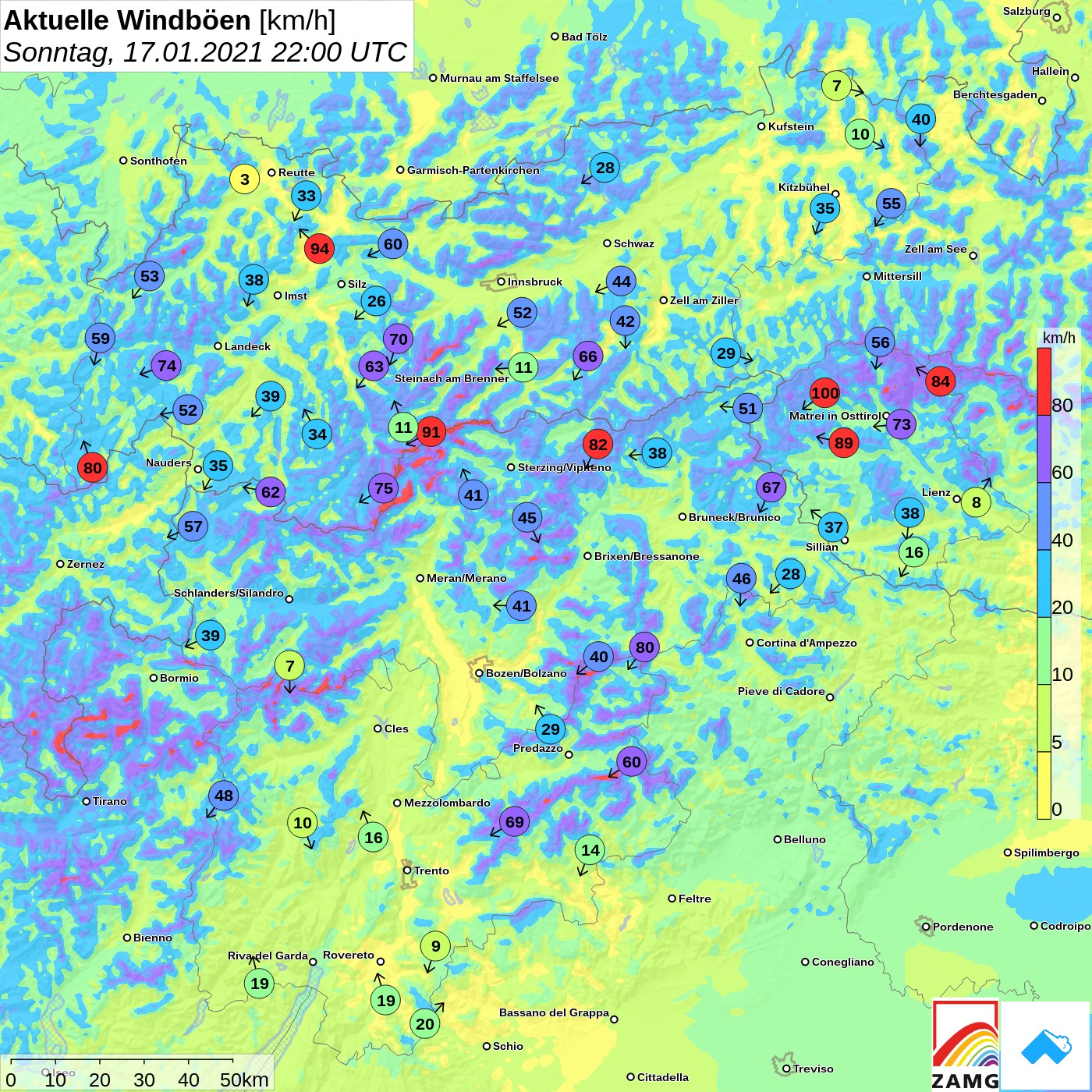Select the blue 48 marker near Tirano
This screenshot has width=1092, height=1092.
coord(224,796)
